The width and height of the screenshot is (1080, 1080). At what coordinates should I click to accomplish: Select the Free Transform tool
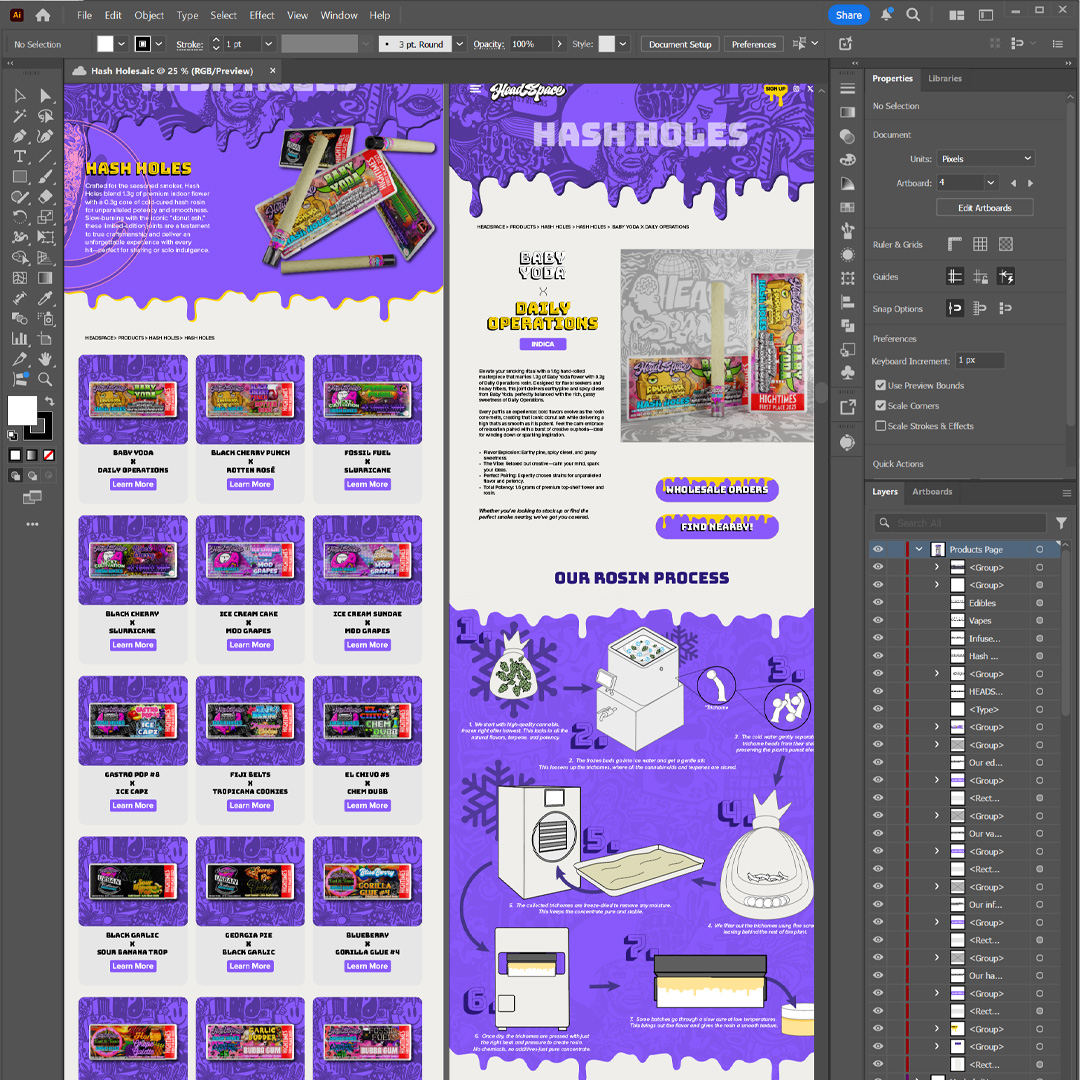45,238
